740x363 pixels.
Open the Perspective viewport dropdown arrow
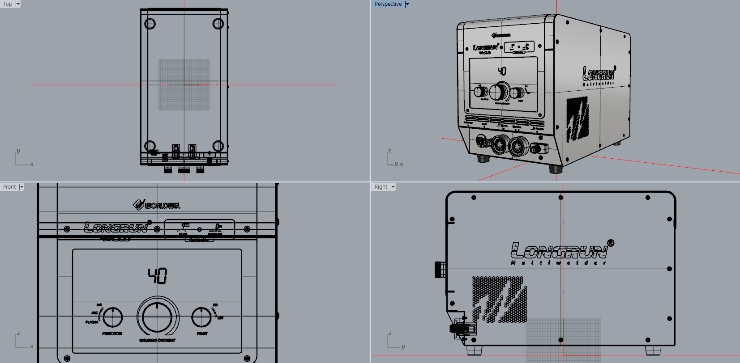(x=407, y=4)
